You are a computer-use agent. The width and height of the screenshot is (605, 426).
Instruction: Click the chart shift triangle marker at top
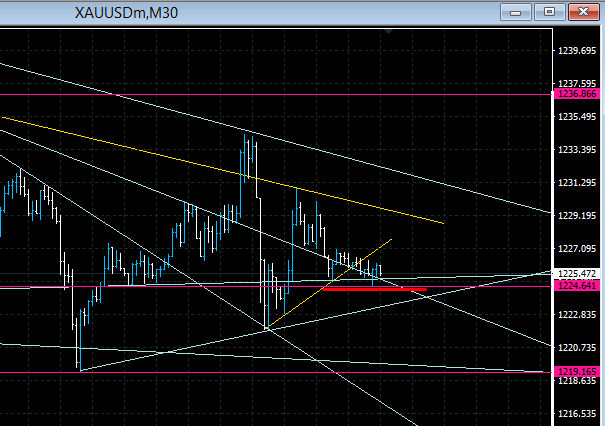pos(389,32)
